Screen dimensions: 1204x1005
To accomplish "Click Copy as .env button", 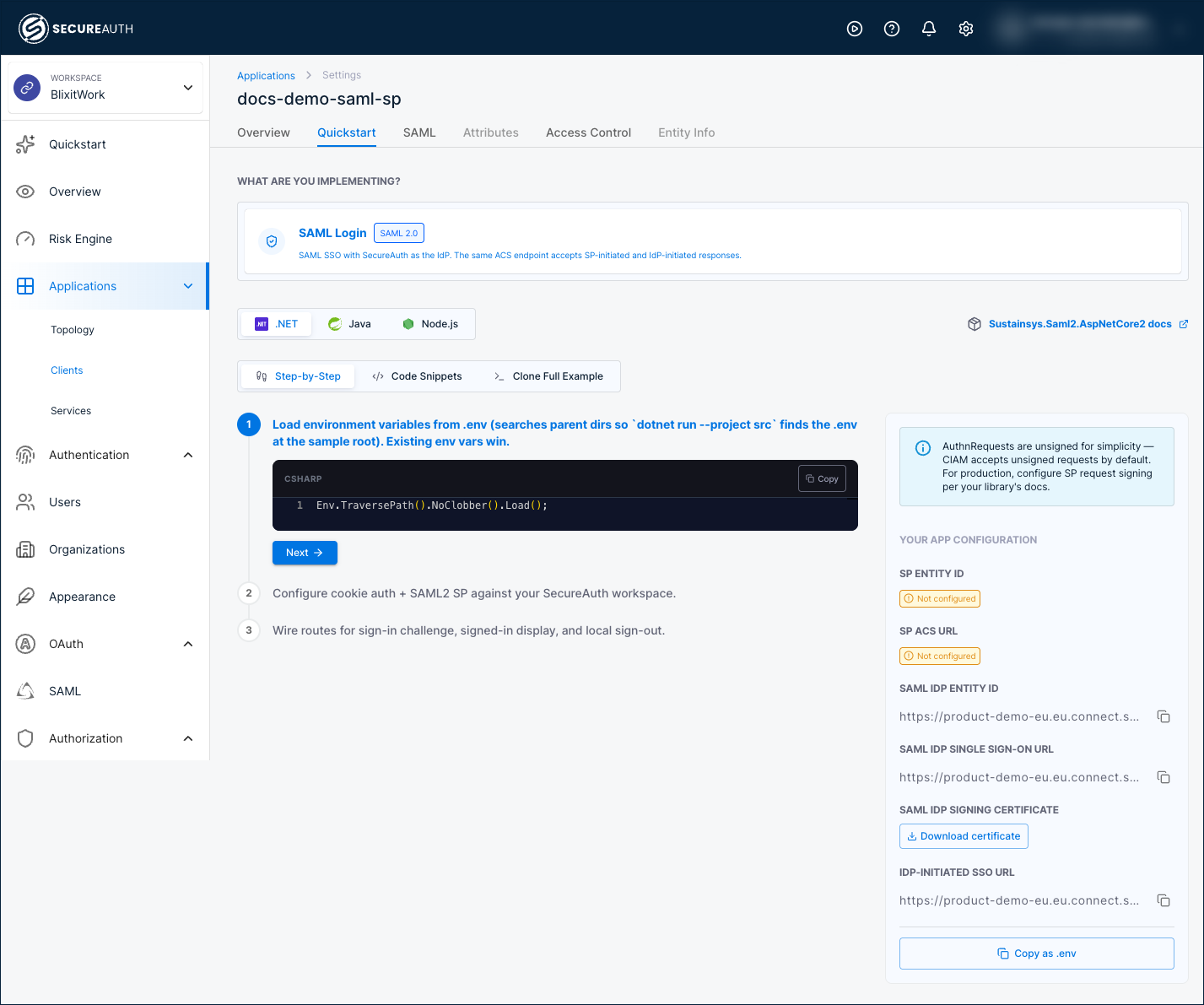I will 1037,954.
